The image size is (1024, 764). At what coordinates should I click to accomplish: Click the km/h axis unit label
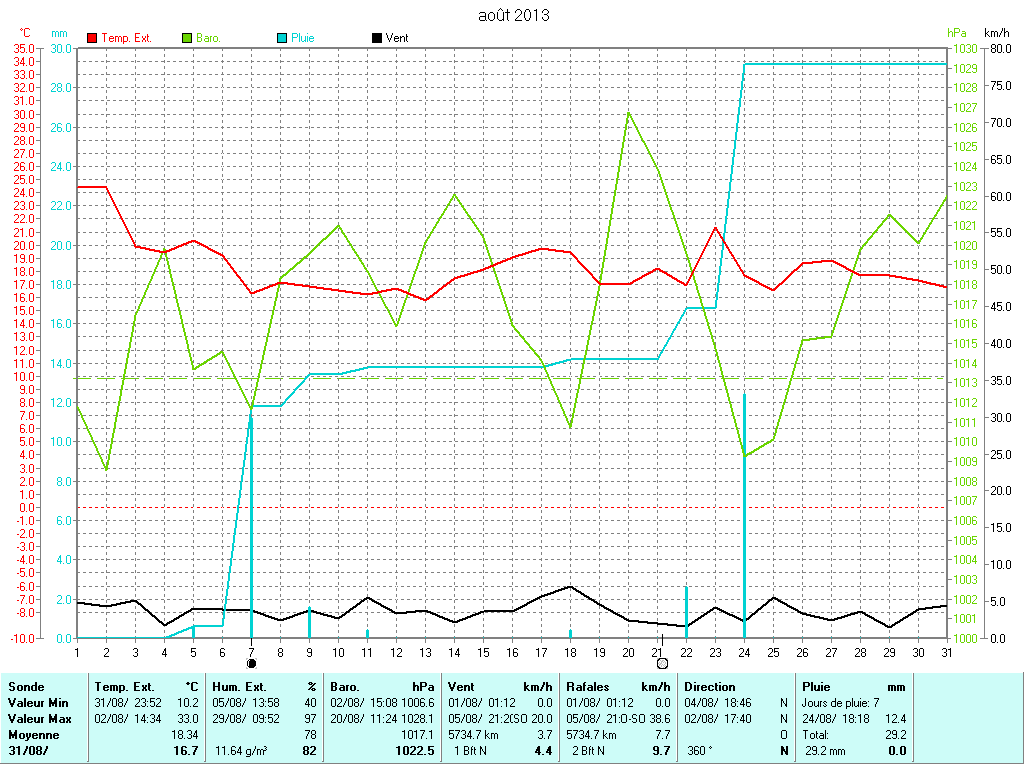pos(998,33)
